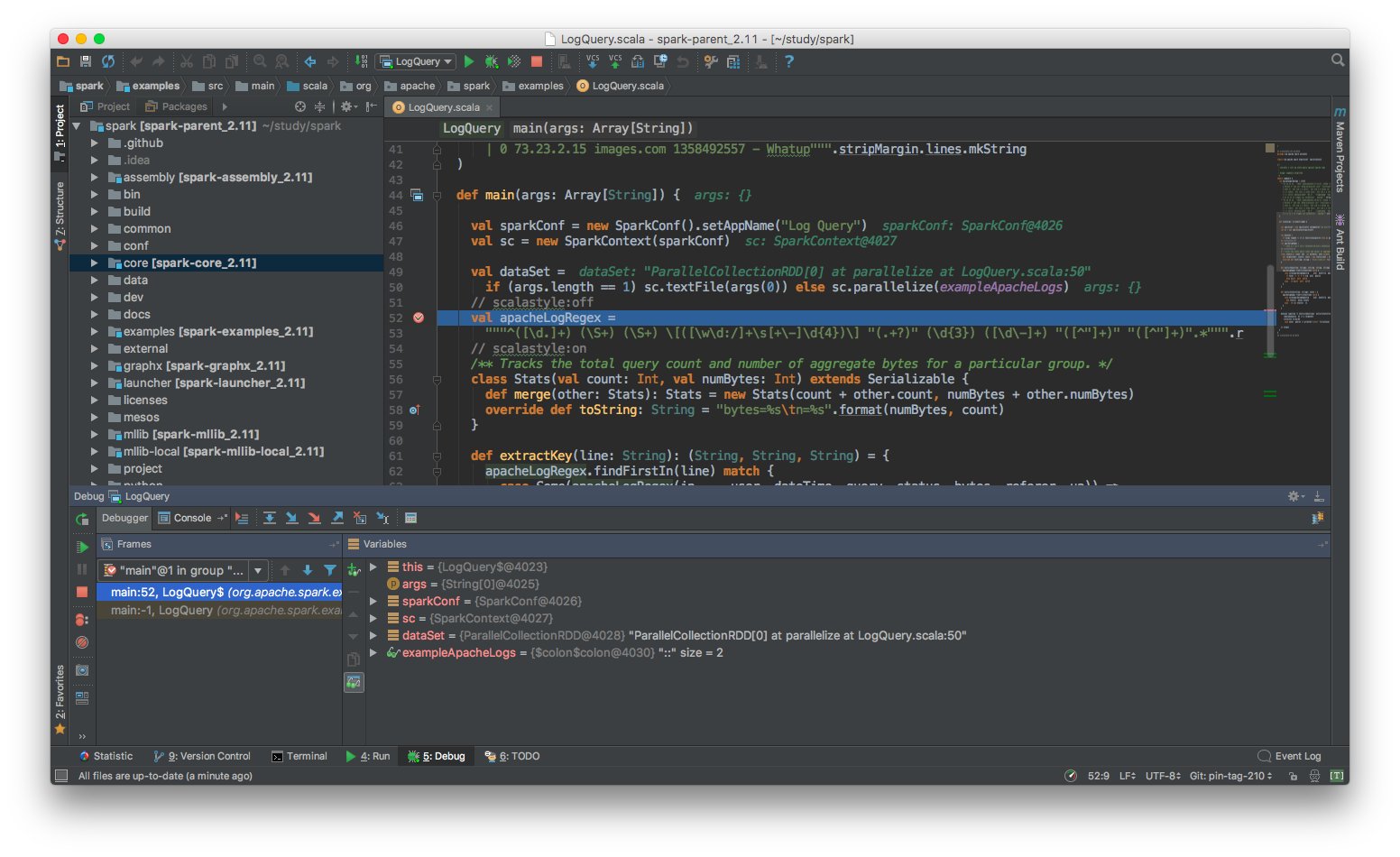This screenshot has width=1400, height=857.
Task: Open Project Structure from the toolbar
Action: (733, 61)
